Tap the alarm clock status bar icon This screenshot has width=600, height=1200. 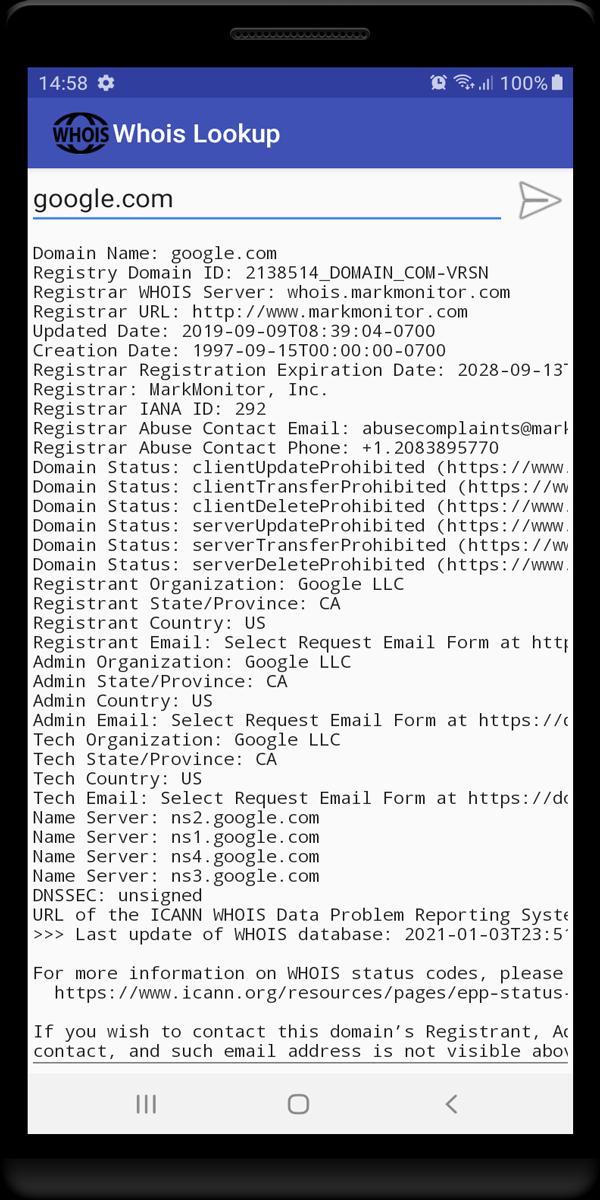pos(438,84)
